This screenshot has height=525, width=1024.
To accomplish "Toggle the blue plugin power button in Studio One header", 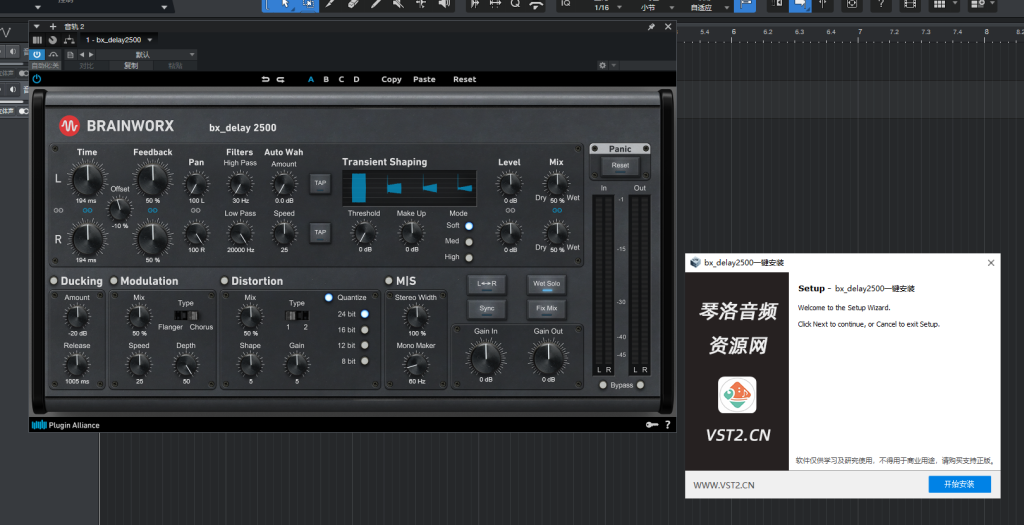I will 37,55.
